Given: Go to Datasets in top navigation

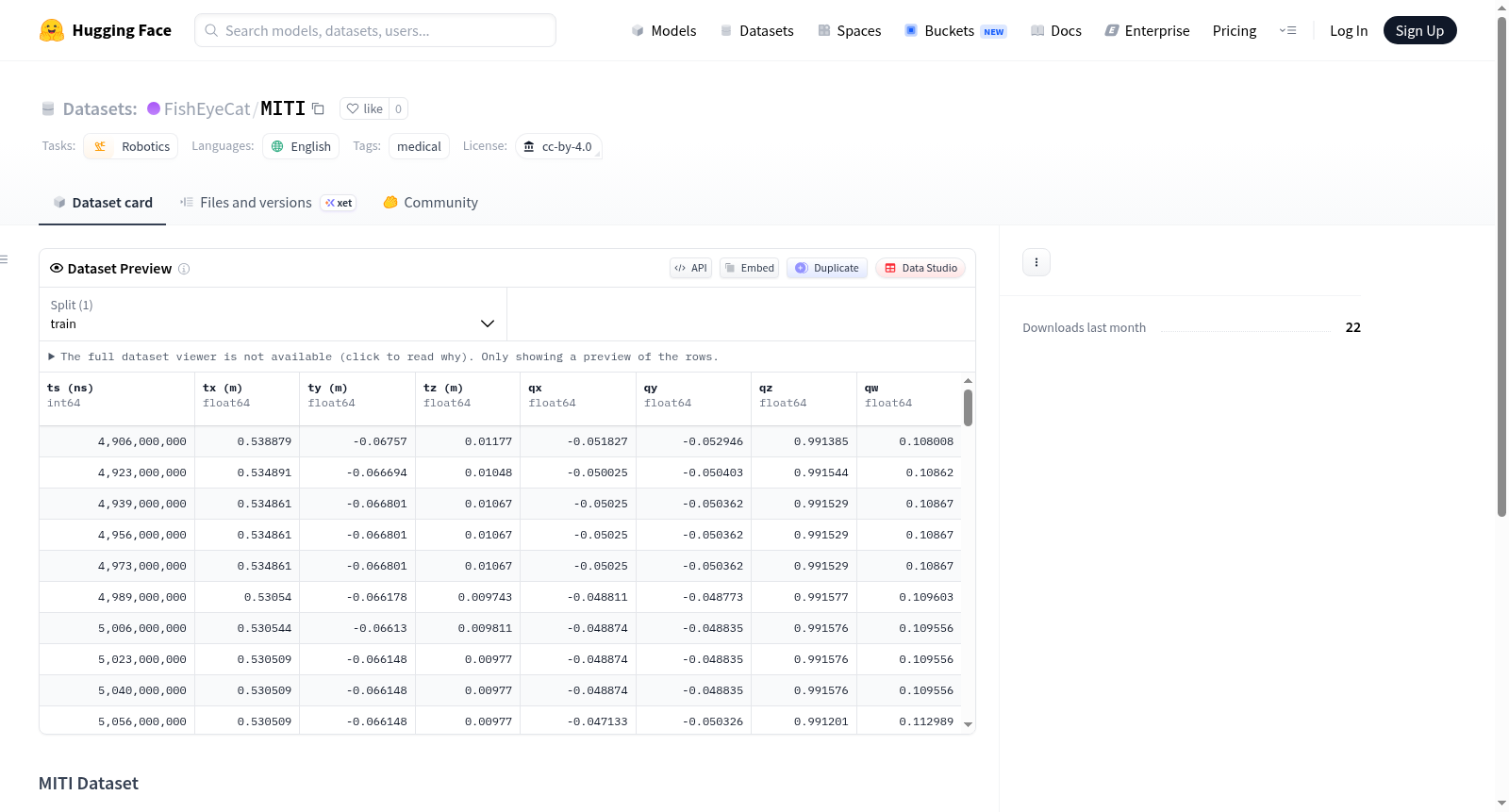Looking at the screenshot, I should (756, 30).
